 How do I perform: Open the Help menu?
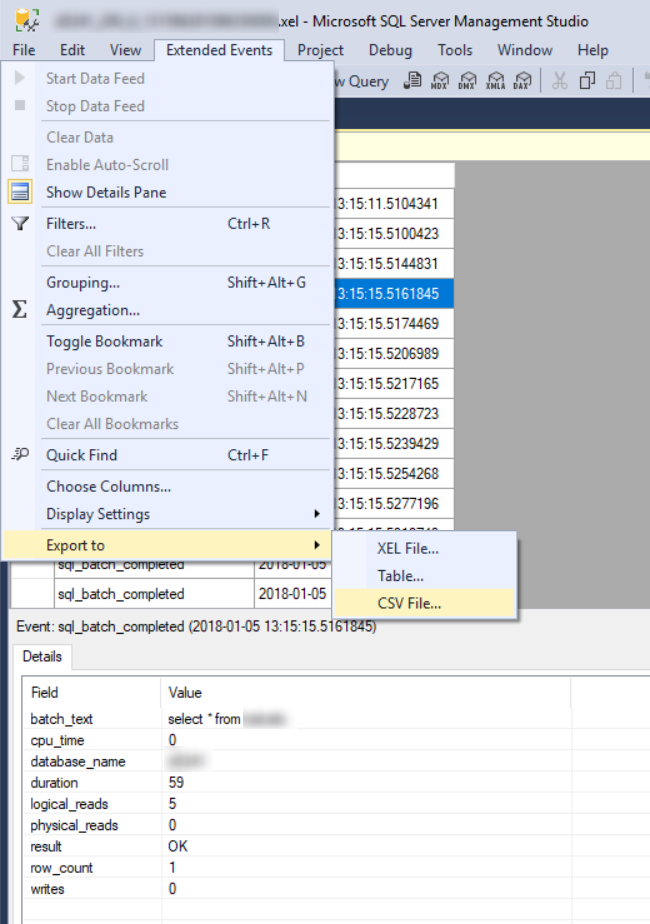click(592, 50)
